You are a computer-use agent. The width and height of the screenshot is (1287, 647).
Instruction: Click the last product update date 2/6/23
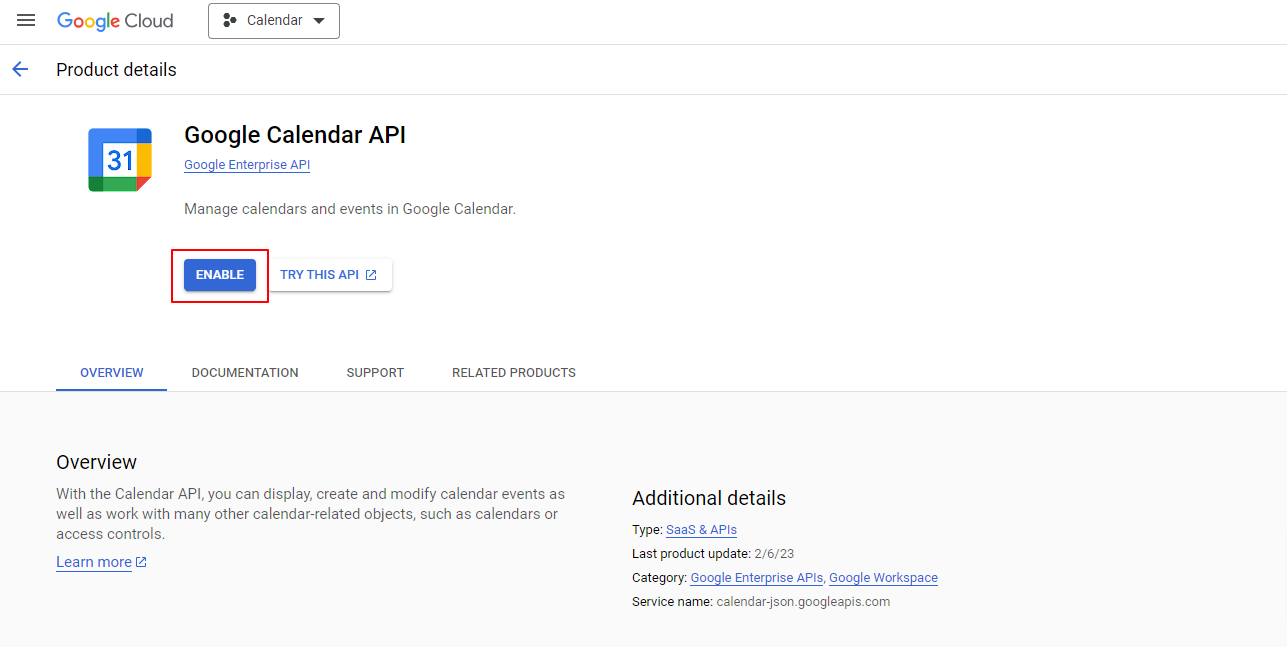[x=774, y=554]
